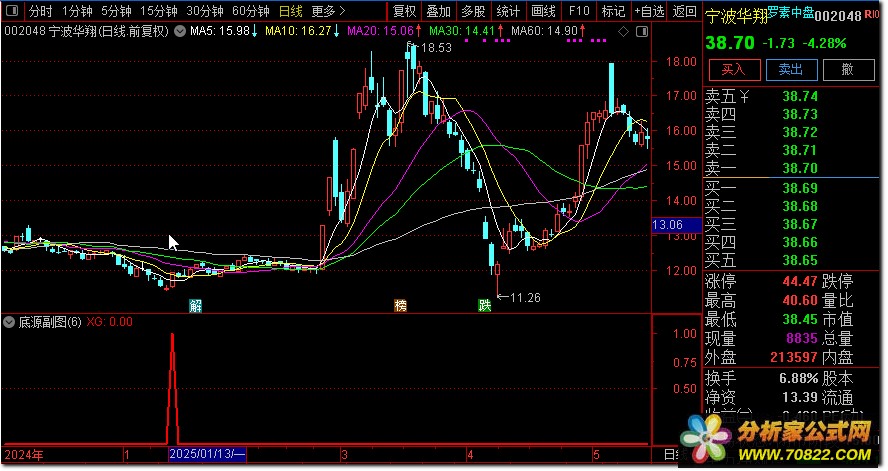Viewport: 888px width, 471px height.
Task: Click the 2025/01/13 date marker on timeline
Action: pyautogui.click(x=207, y=454)
